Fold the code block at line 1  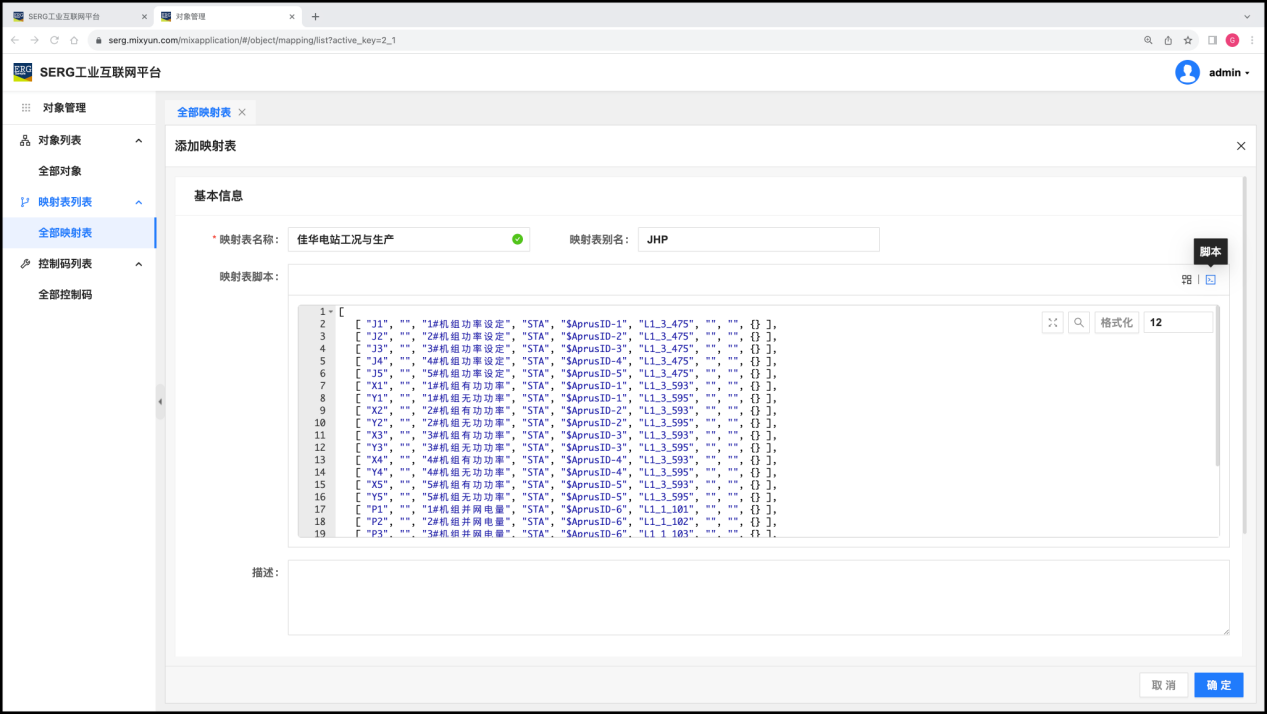click(x=331, y=312)
